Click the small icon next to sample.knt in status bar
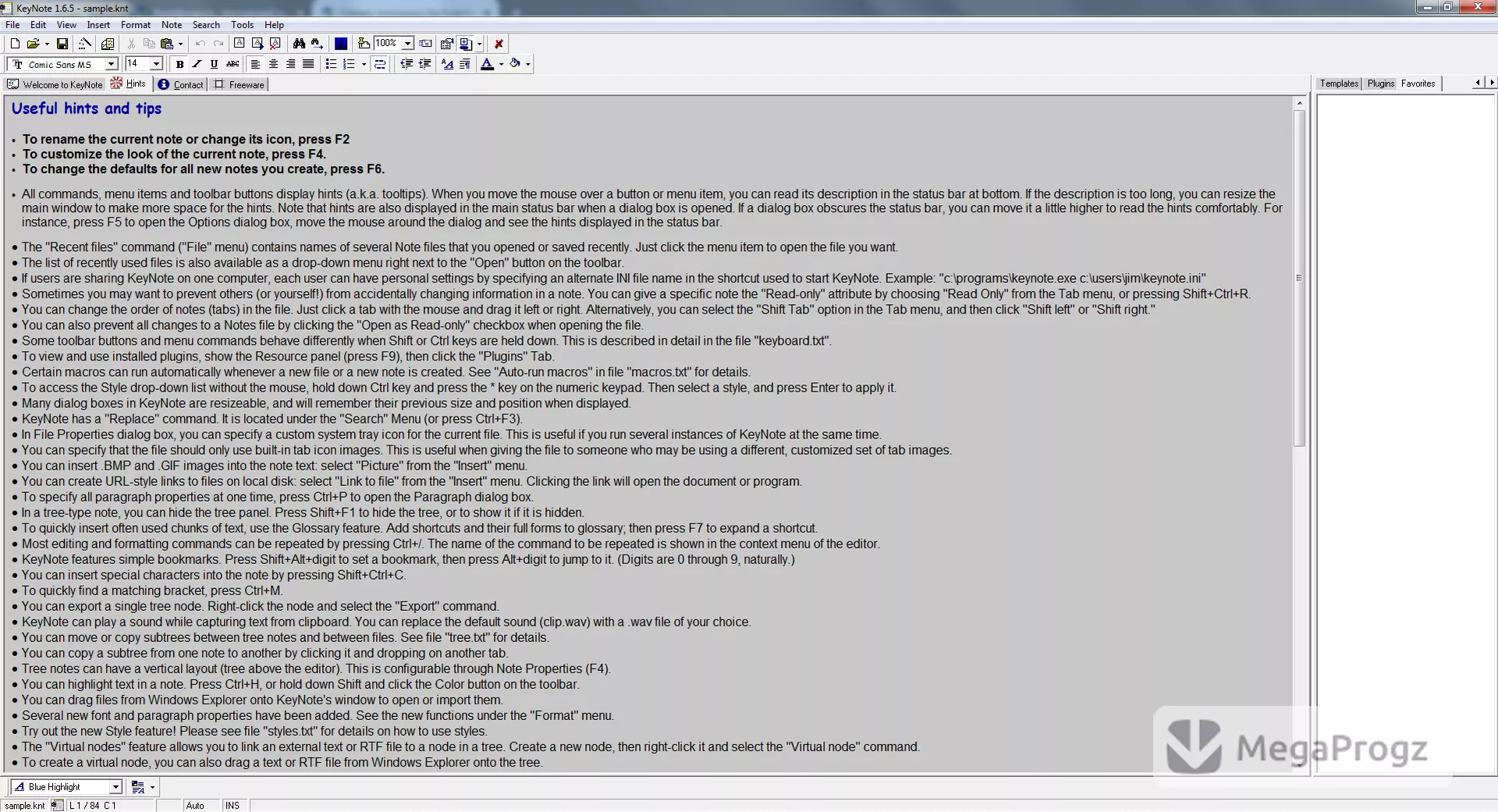The image size is (1498, 812). (x=57, y=805)
